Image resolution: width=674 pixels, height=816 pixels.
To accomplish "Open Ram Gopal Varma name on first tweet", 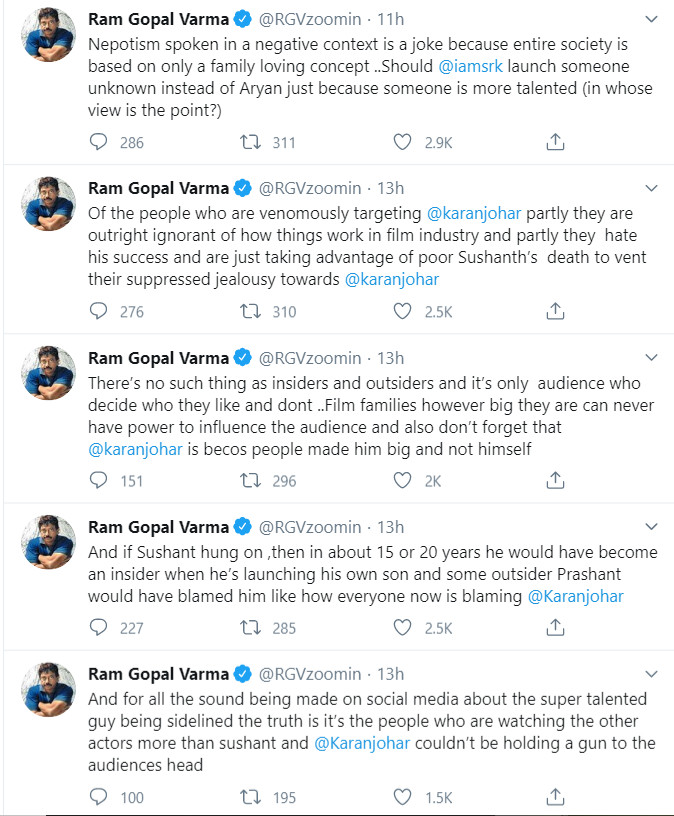I will (158, 19).
